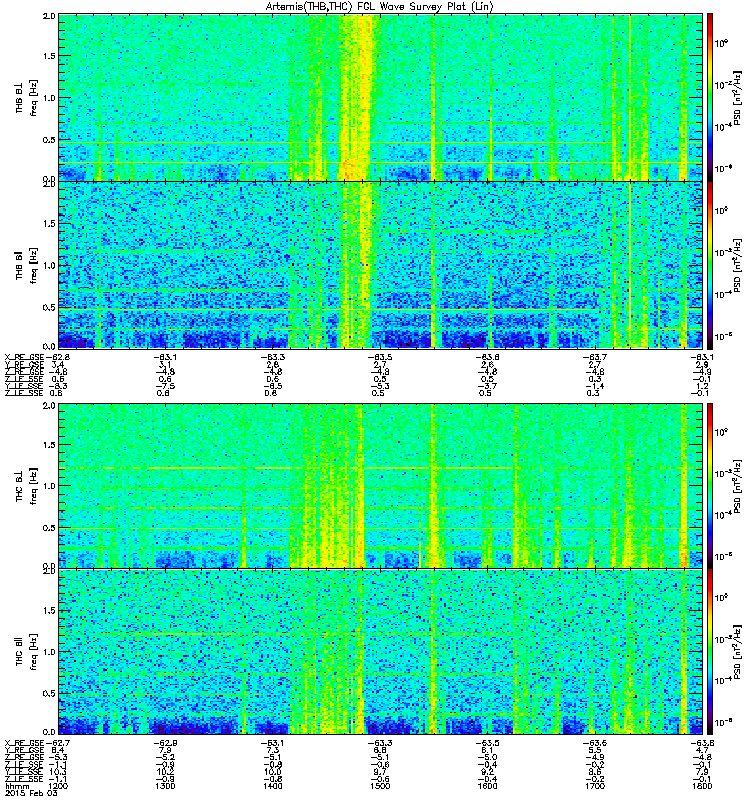This screenshot has width=750, height=800.
Task: Click the 10.3 value under THC panels
Action: point(57,772)
